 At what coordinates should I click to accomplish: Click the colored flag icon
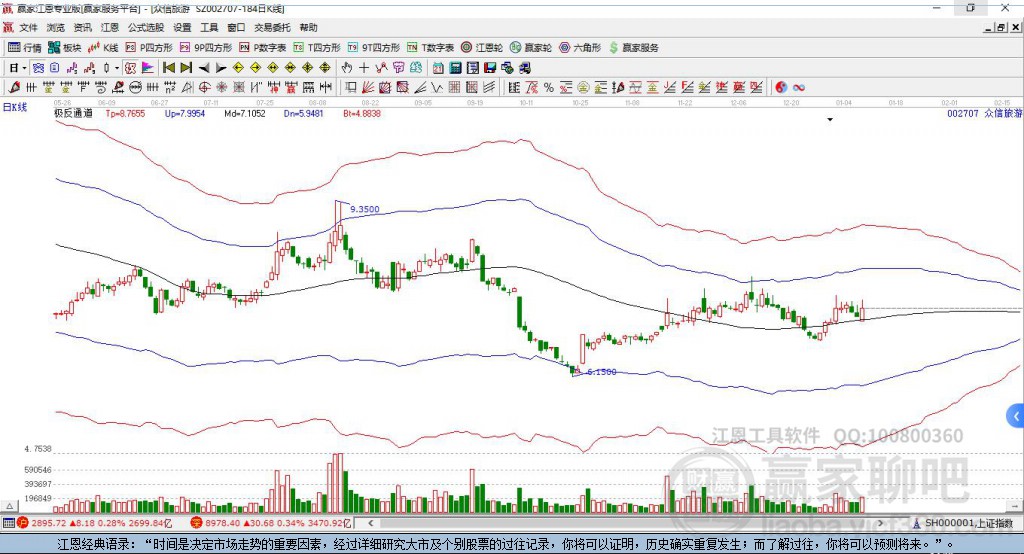click(148, 68)
